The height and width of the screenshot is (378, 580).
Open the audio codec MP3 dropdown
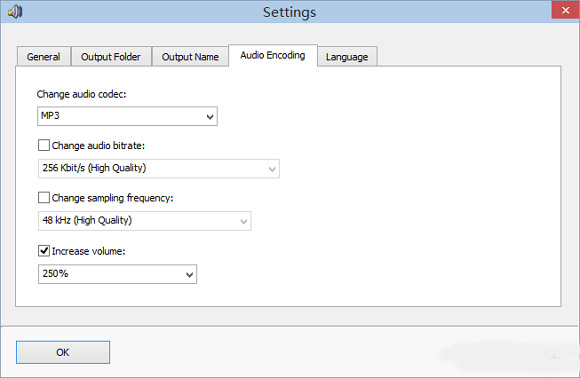pos(127,116)
